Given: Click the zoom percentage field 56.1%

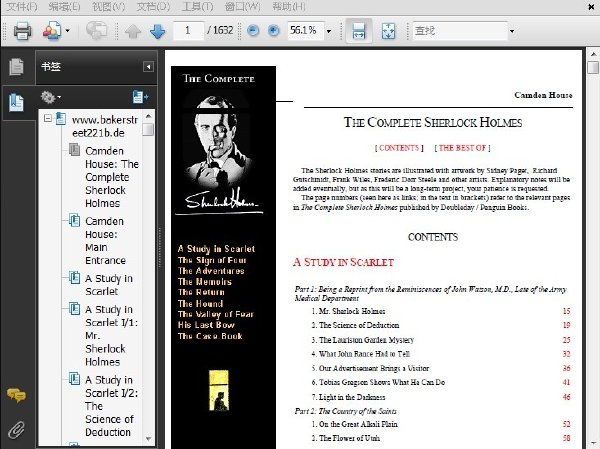Looking at the screenshot, I should coord(305,31).
